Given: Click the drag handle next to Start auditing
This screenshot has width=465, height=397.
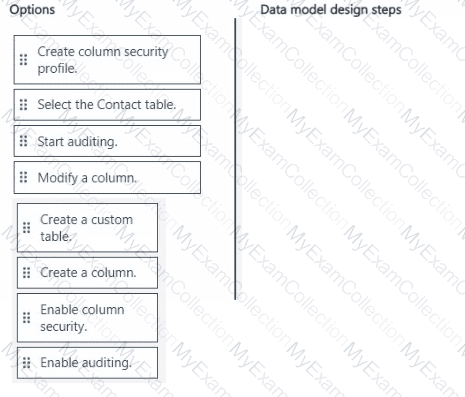Looking at the screenshot, I should pos(23,141).
